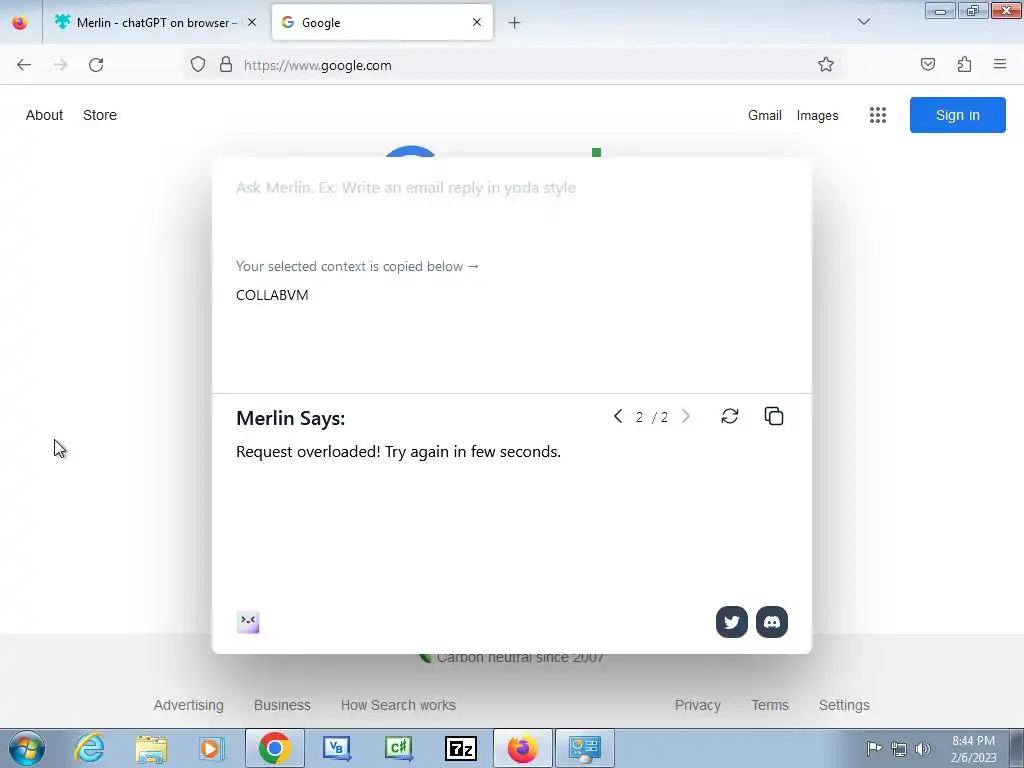1024x768 pixels.
Task: Click the forward navigation arrow
Action: [60, 65]
